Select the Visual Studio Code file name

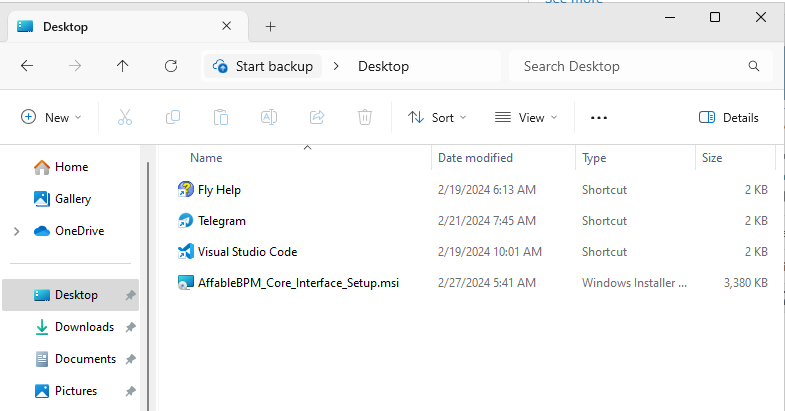247,252
